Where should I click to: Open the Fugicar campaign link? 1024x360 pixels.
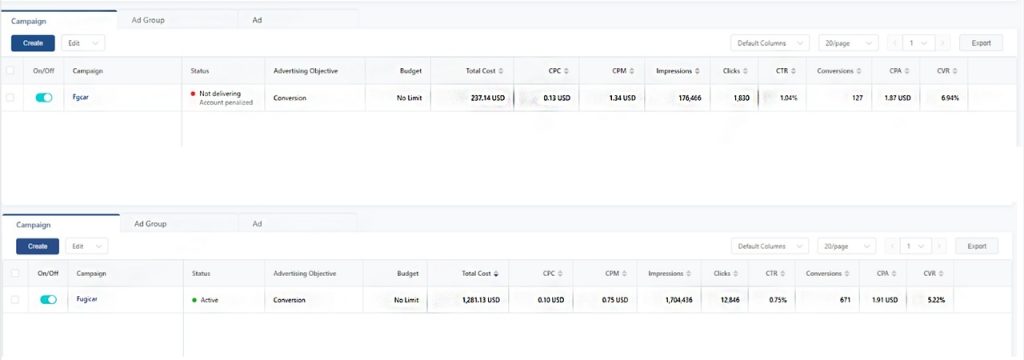87,299
